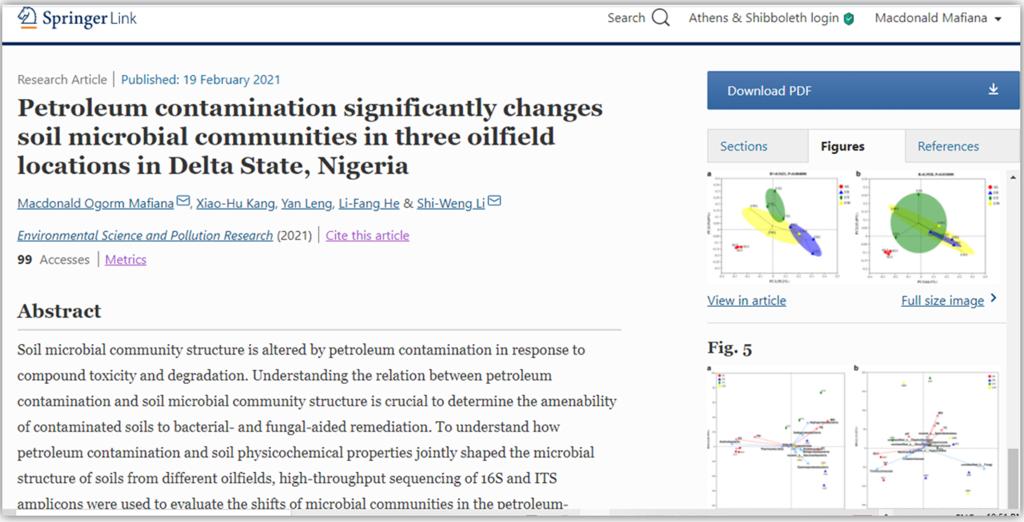Image resolution: width=1024 pixels, height=522 pixels.
Task: Click the download arrow icon on PDF button
Action: pos(993,90)
